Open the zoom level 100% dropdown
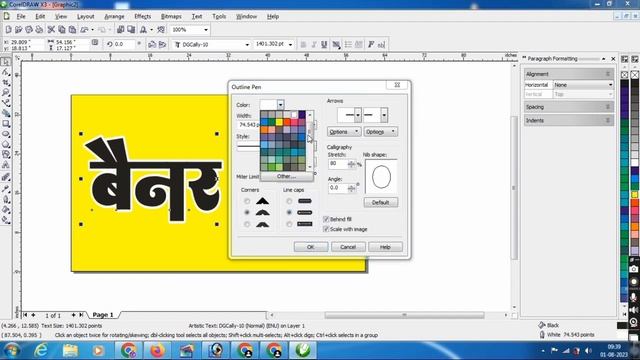 point(206,30)
